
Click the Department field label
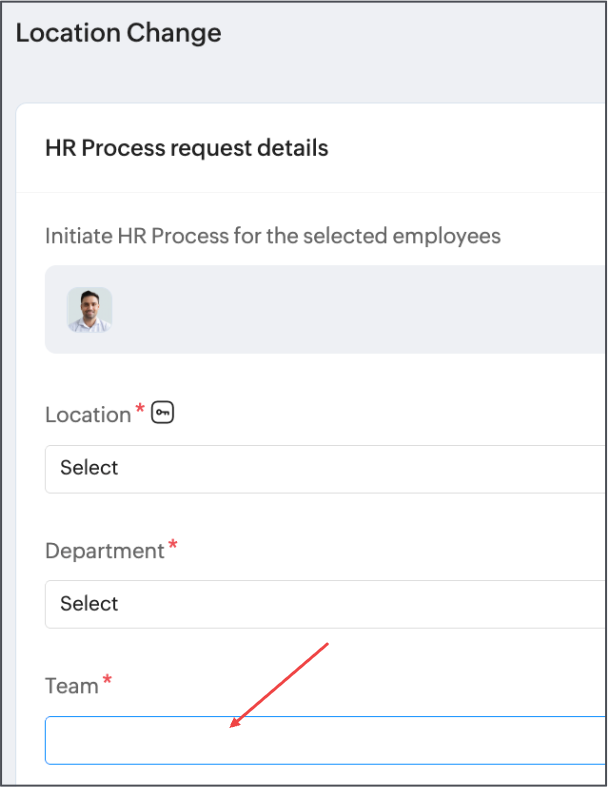pos(104,551)
